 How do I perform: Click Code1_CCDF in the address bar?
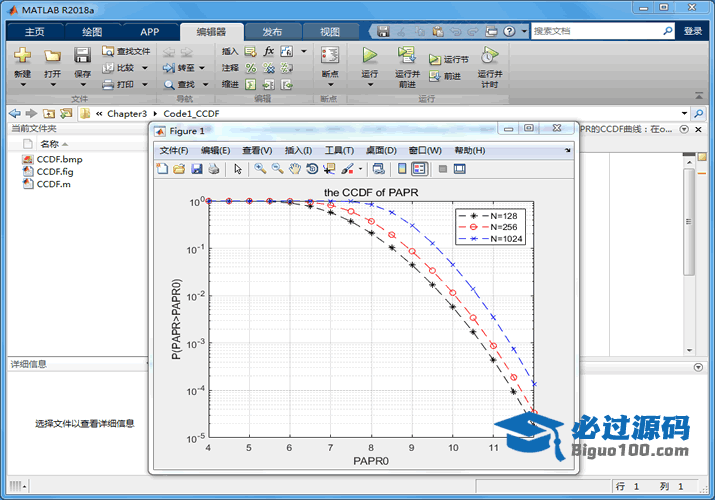coord(191,113)
